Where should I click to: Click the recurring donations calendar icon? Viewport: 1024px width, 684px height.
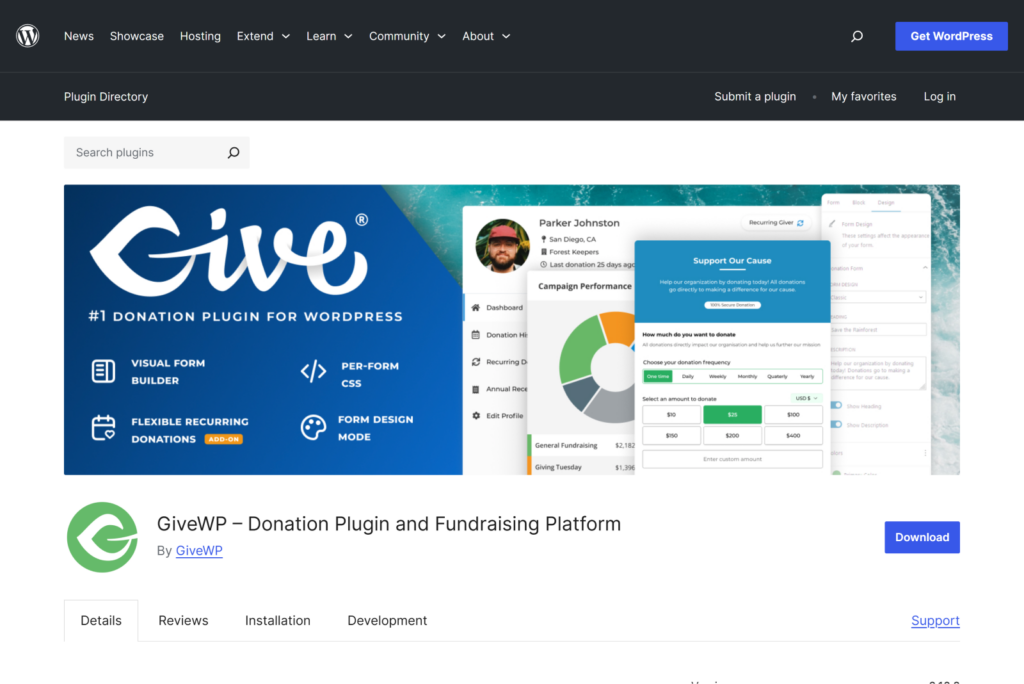click(103, 429)
